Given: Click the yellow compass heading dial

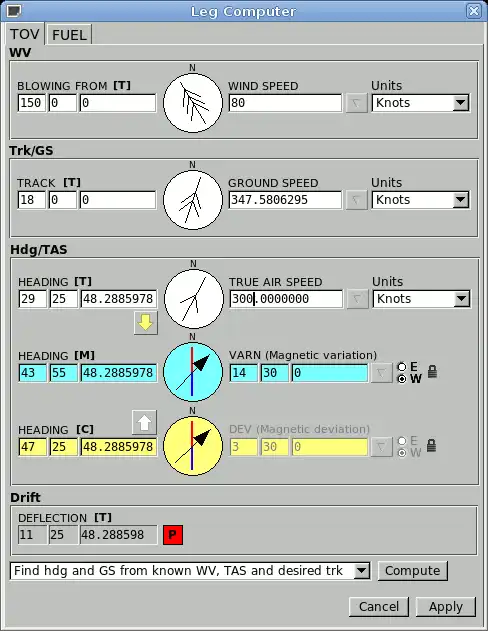Looking at the screenshot, I should point(193,446).
